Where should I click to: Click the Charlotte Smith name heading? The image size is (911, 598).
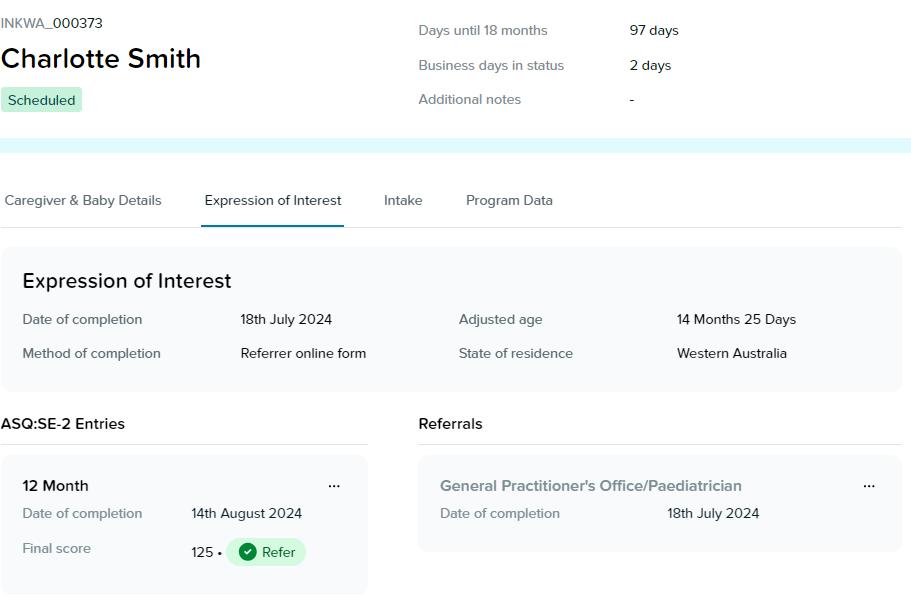click(x=101, y=59)
